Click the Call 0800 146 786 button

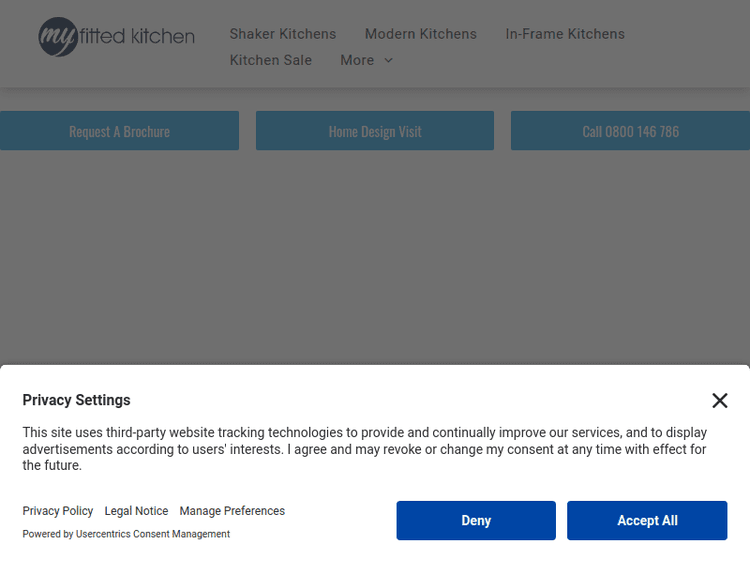(630, 131)
